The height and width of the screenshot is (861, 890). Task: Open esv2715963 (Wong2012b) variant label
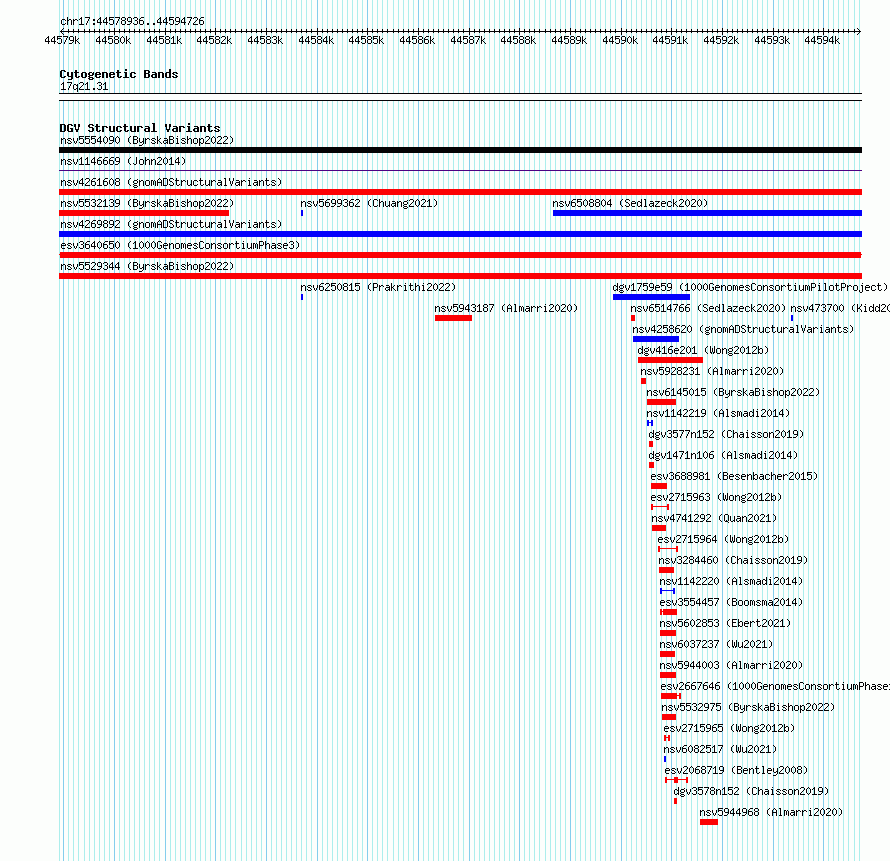click(716, 497)
